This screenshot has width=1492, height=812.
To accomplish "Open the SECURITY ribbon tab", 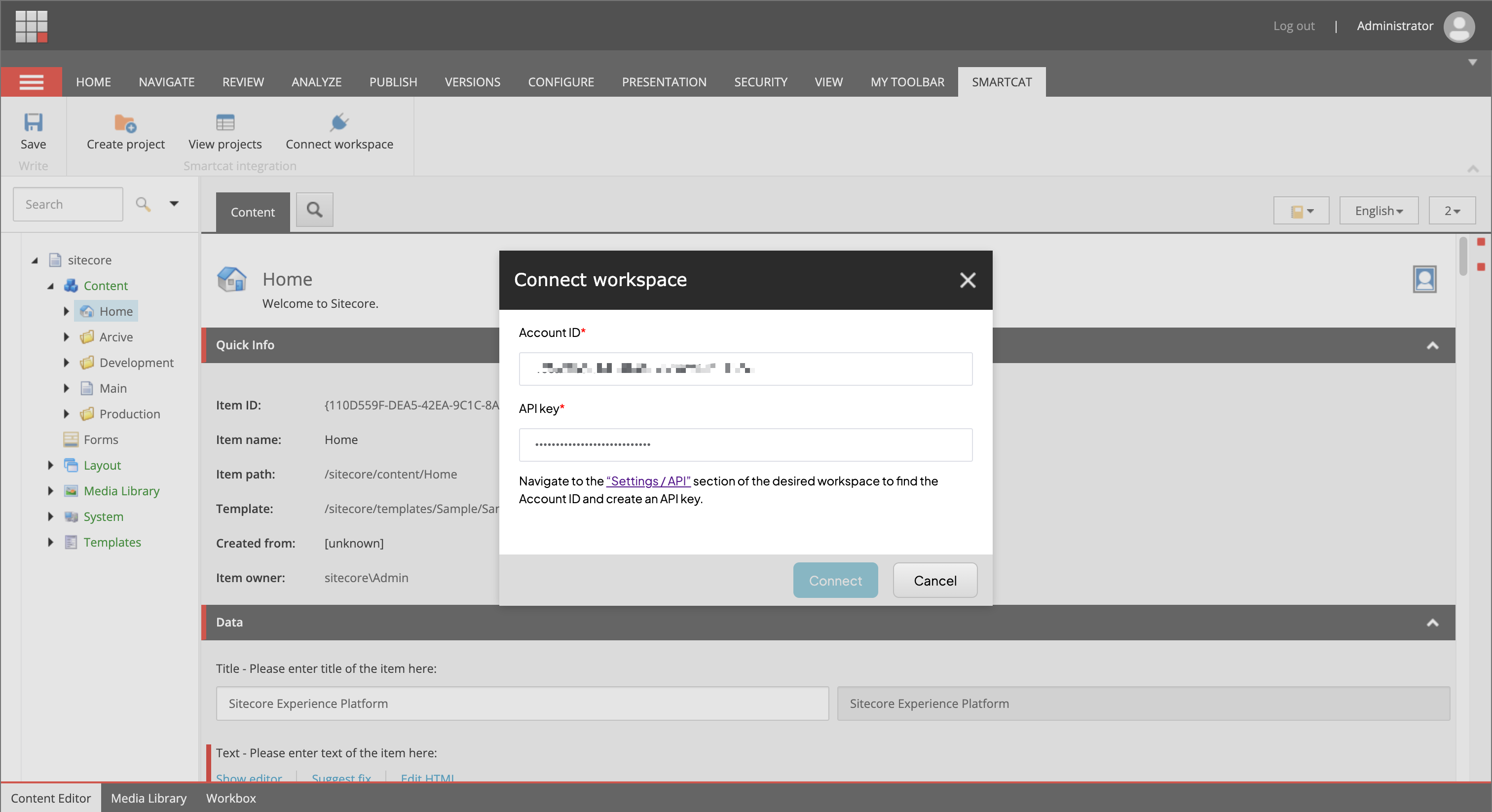I will 760,82.
